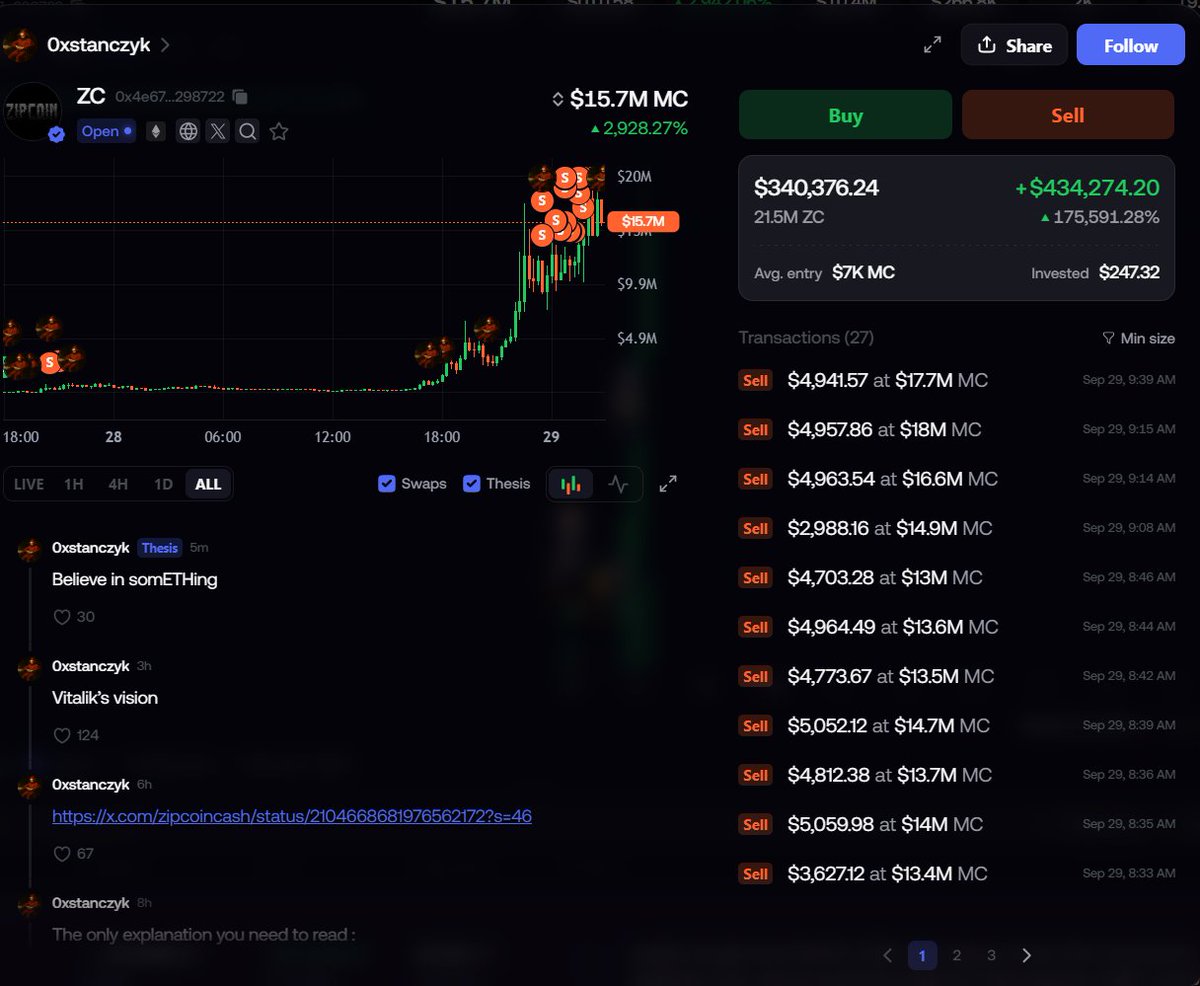Select line chart type
Image resolution: width=1200 pixels, height=986 pixels.
(618, 484)
